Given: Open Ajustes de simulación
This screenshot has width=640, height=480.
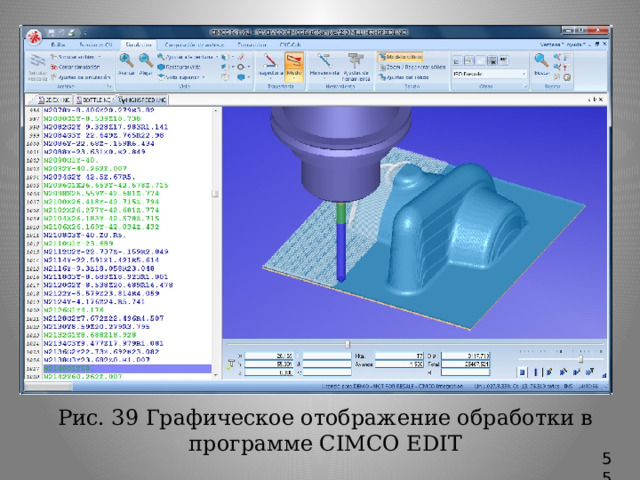Looking at the screenshot, I should point(80,77).
